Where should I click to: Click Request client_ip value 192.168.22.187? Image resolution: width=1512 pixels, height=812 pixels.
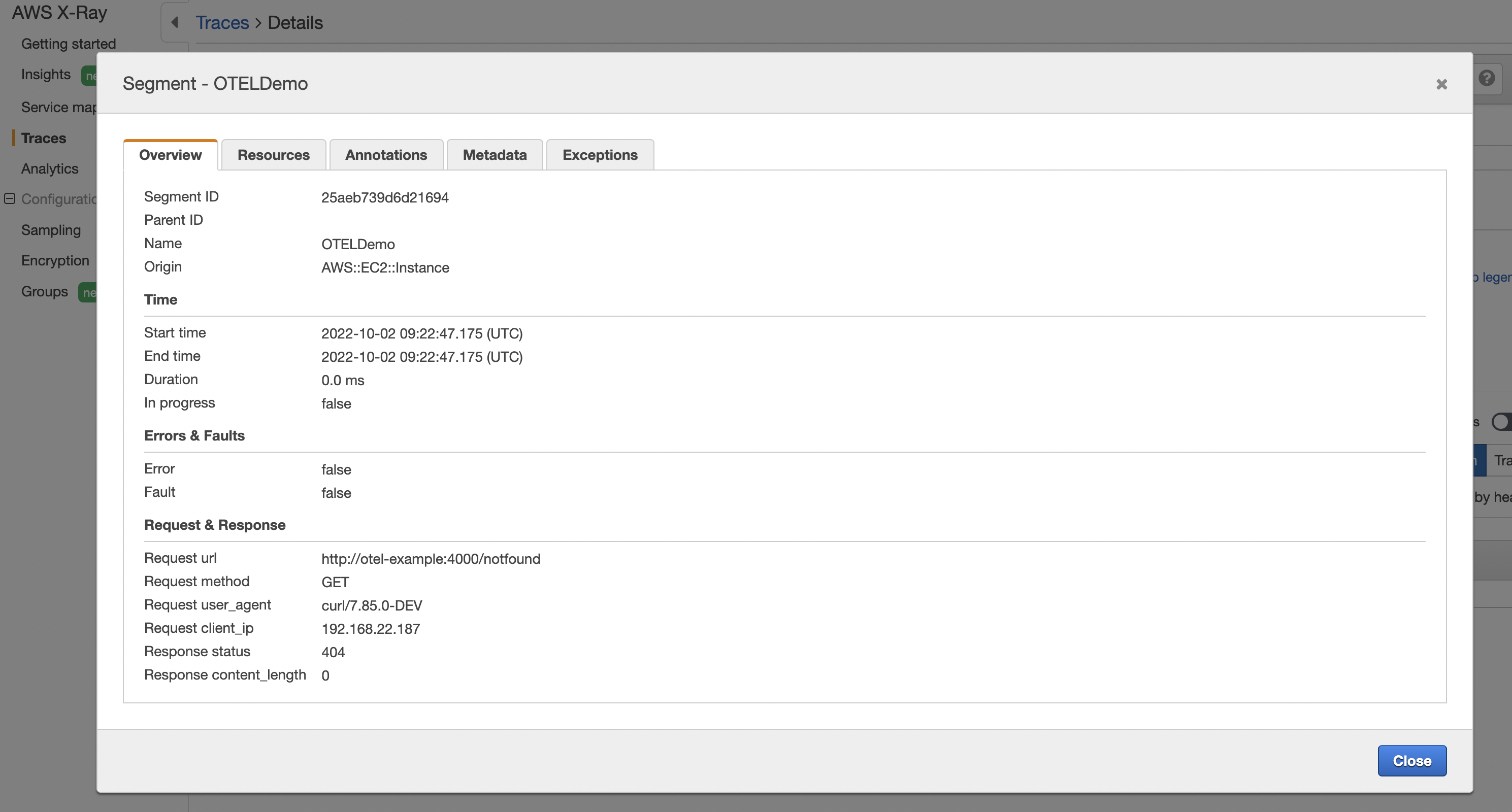(370, 628)
